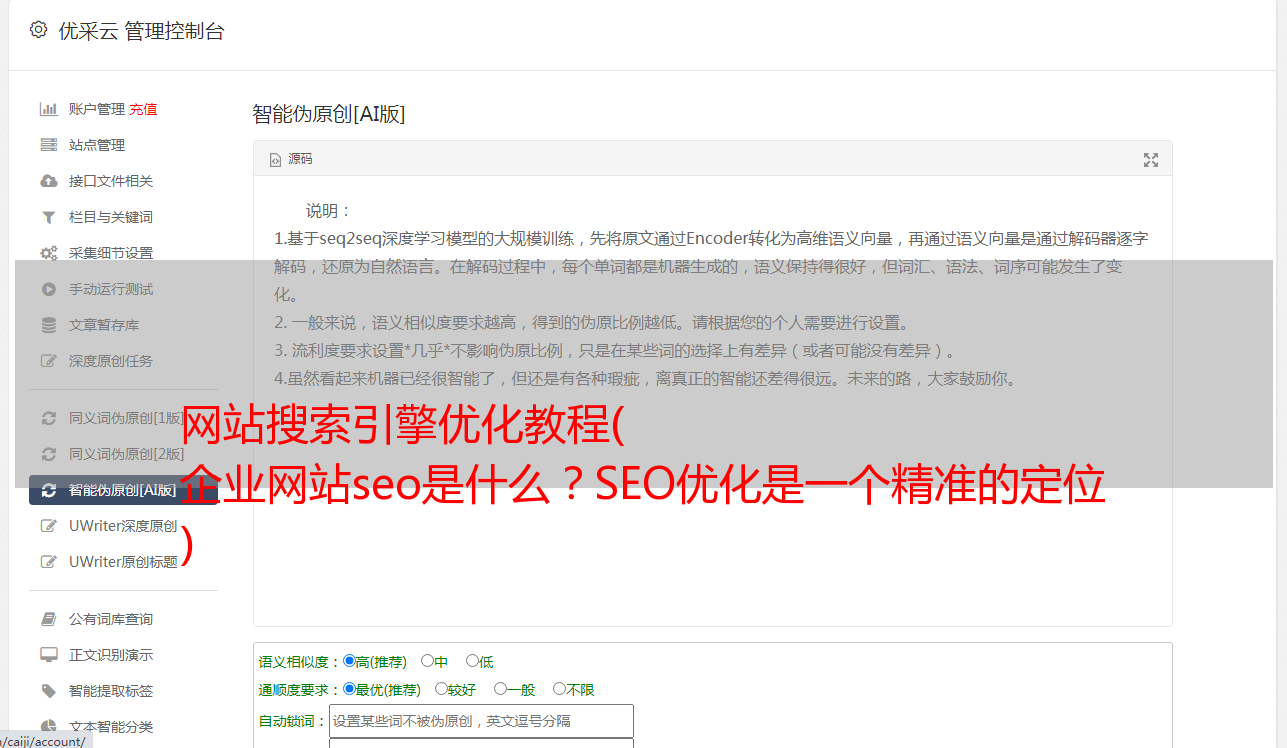The image size is (1287, 748).
Task: Go to 智能提取标签 page
Action: (x=111, y=691)
